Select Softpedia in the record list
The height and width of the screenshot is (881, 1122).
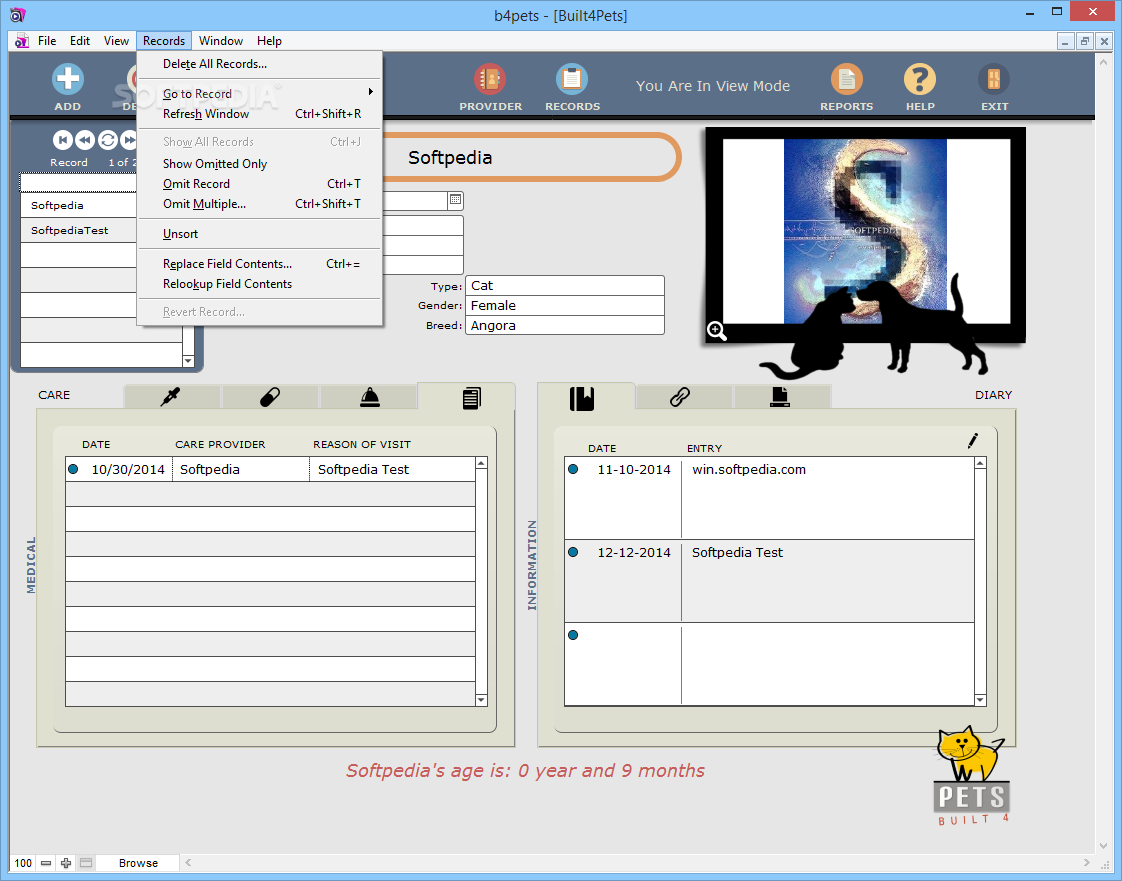(x=79, y=205)
